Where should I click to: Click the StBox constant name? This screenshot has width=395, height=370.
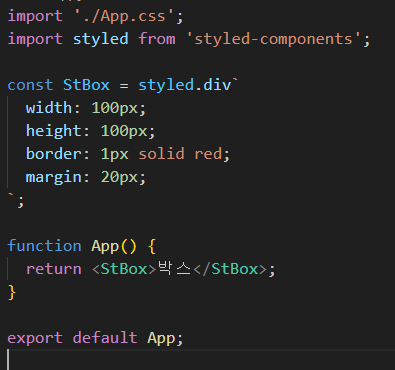point(86,85)
